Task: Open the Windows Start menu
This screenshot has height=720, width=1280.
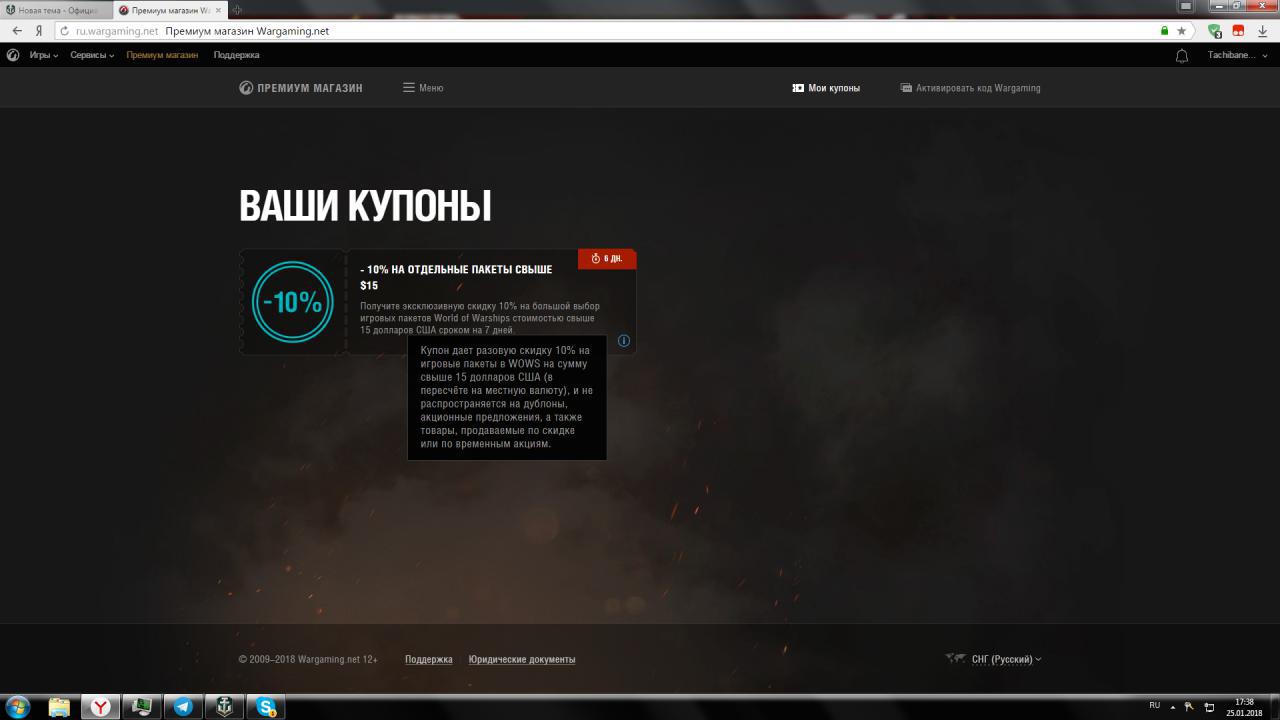Action: point(18,707)
